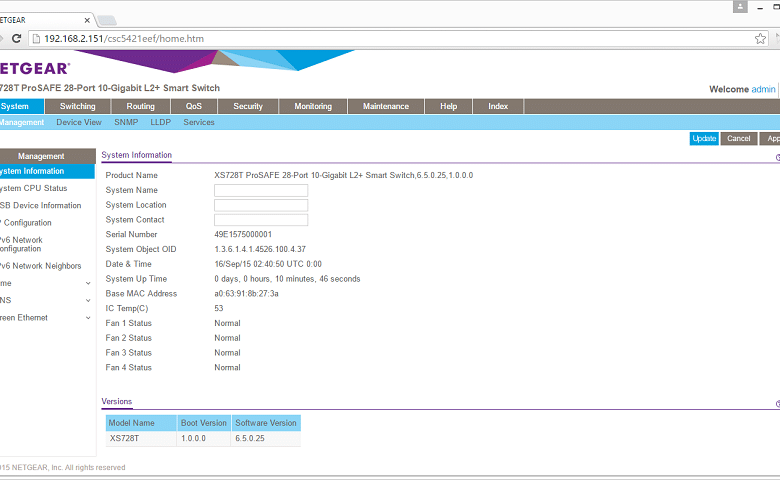Reload the page with the browser refresh icon

tap(16, 38)
